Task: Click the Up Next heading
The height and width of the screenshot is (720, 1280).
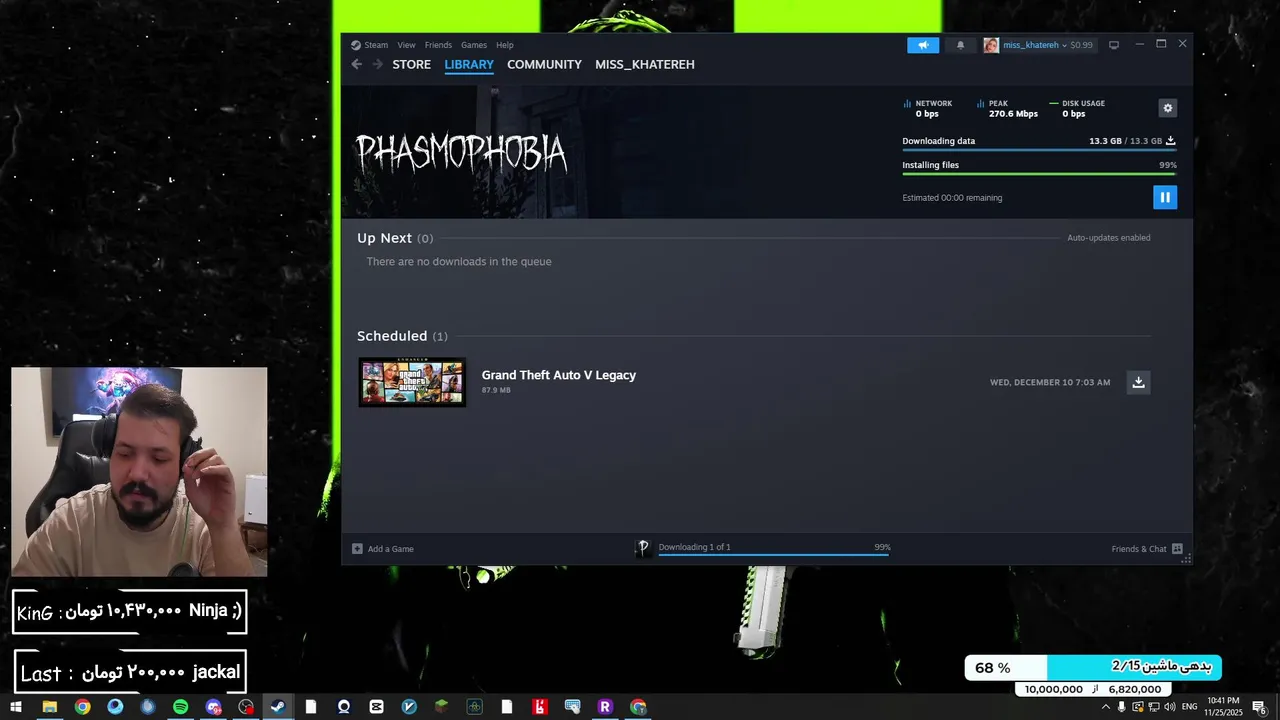Action: [x=384, y=238]
